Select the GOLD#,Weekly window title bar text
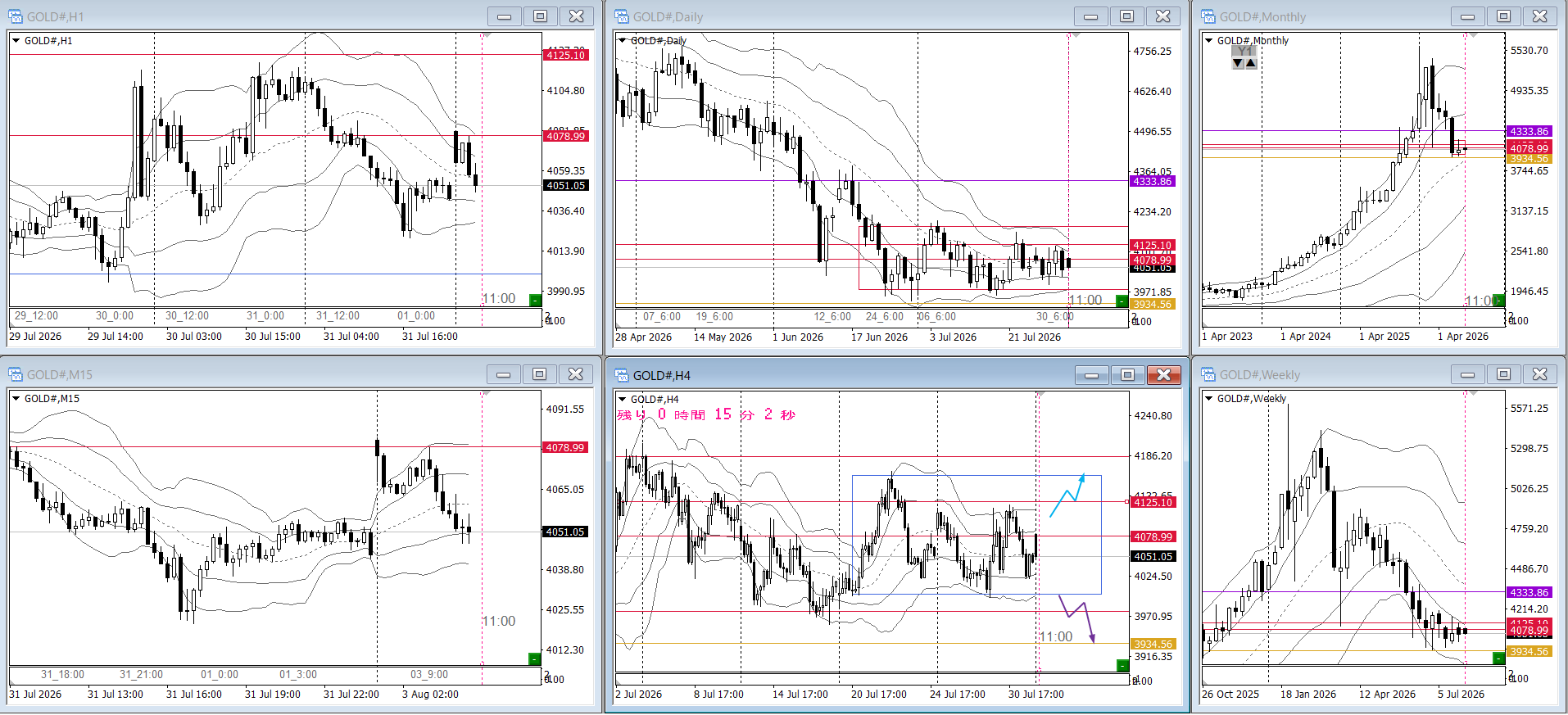This screenshot has height=715, width=1568. tap(1260, 375)
